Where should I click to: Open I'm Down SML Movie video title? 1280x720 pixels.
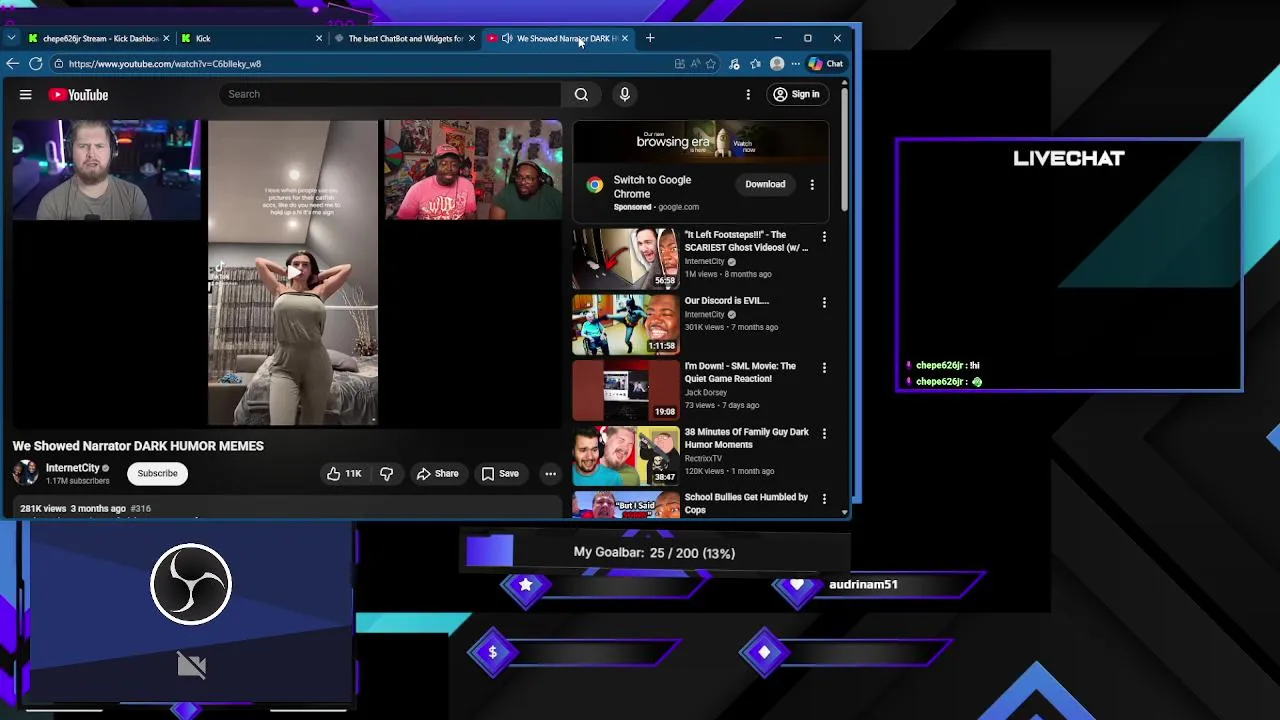tap(740, 372)
